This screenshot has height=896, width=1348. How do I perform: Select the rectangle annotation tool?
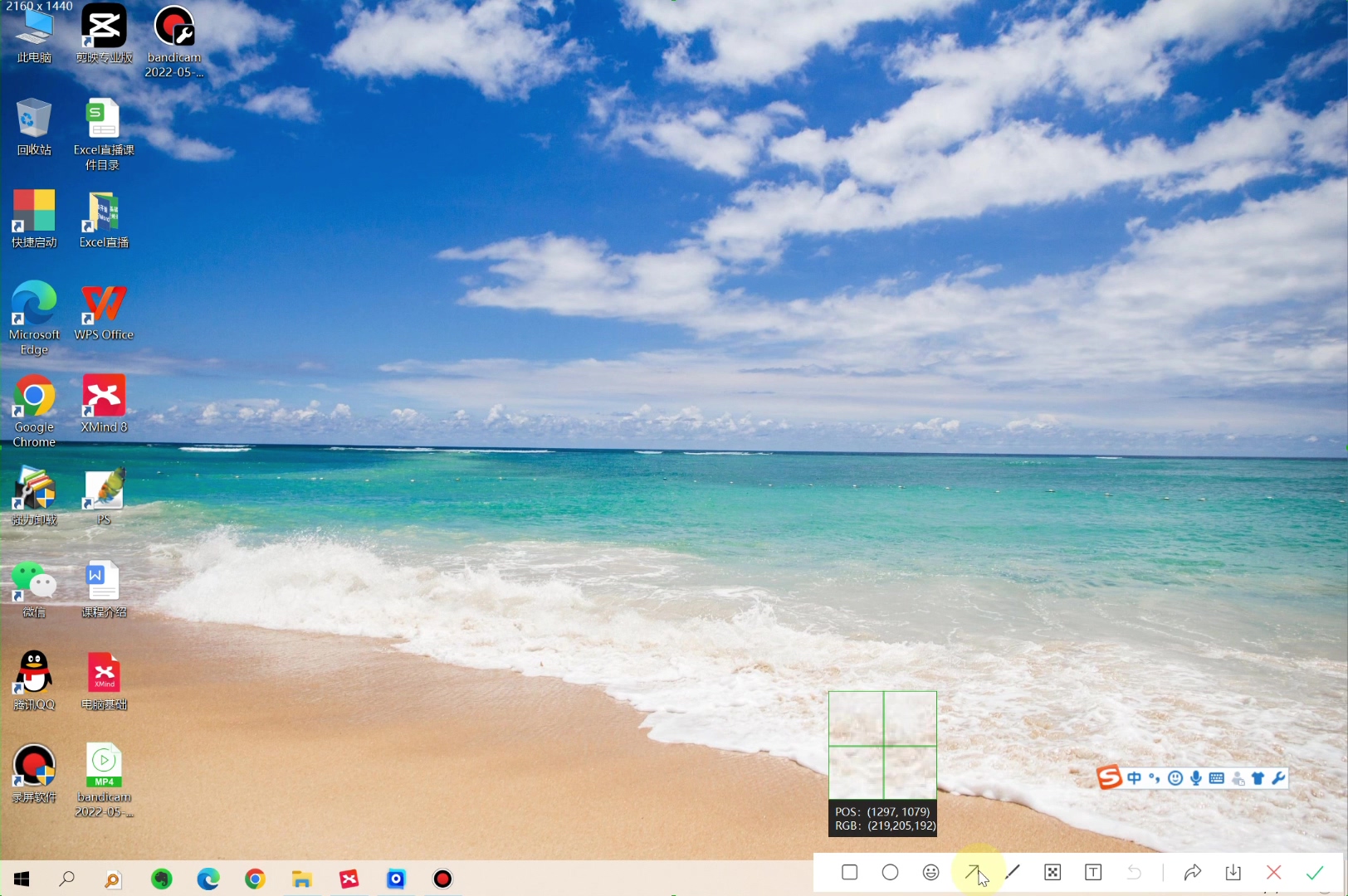[849, 872]
